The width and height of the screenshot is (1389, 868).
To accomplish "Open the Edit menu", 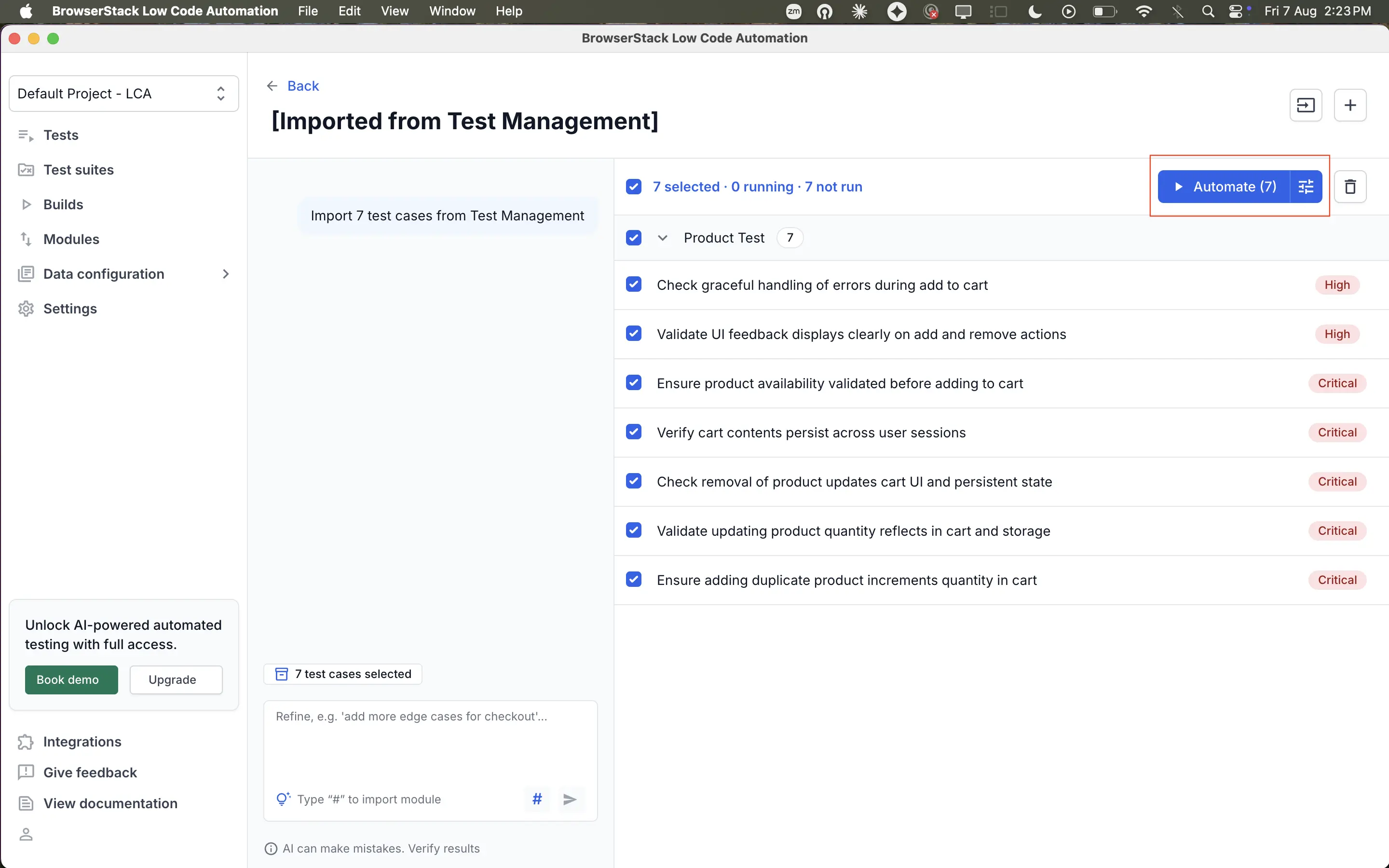I will click(349, 12).
